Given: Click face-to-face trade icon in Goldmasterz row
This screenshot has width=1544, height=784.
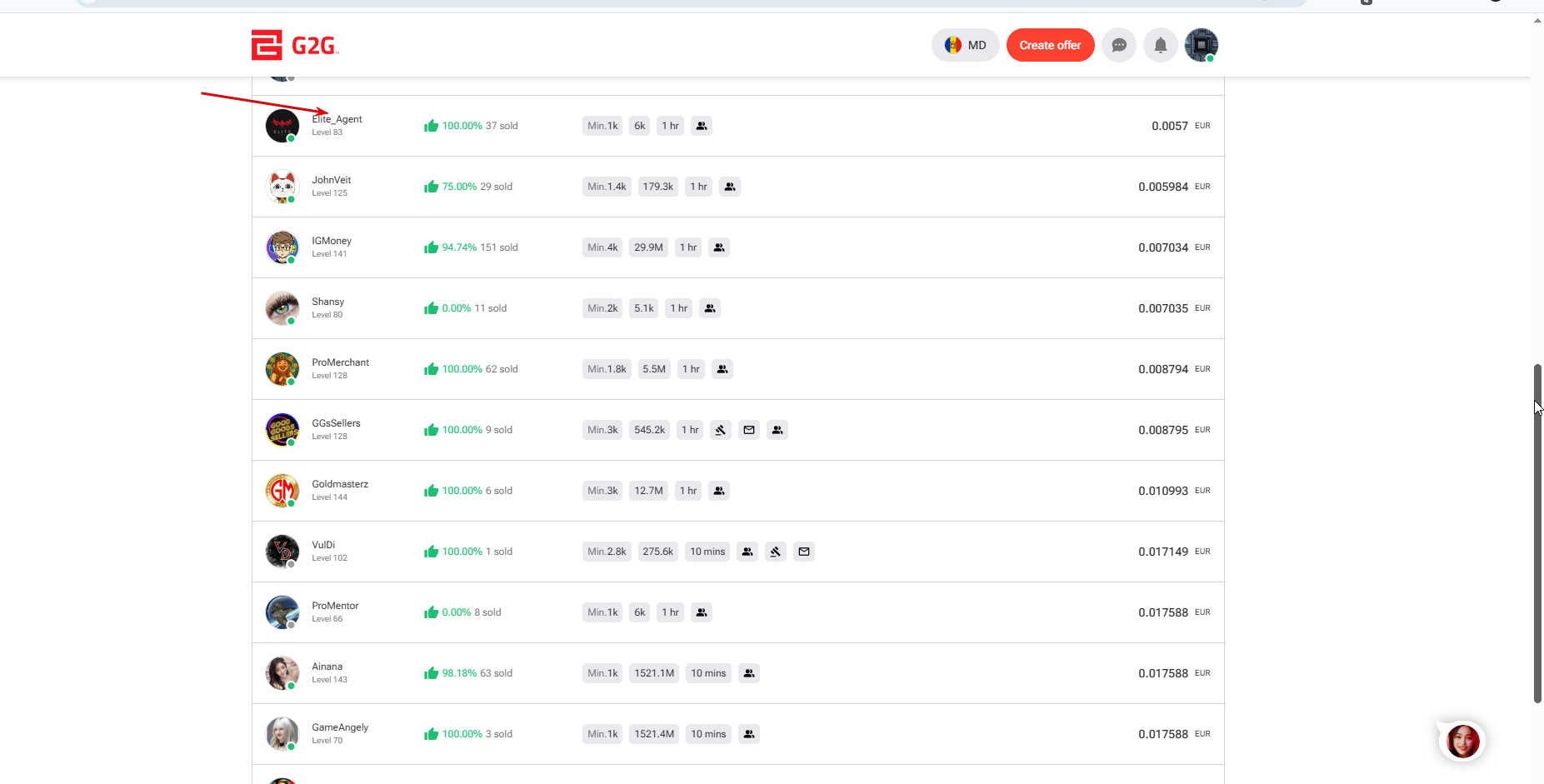Looking at the screenshot, I should 719,491.
